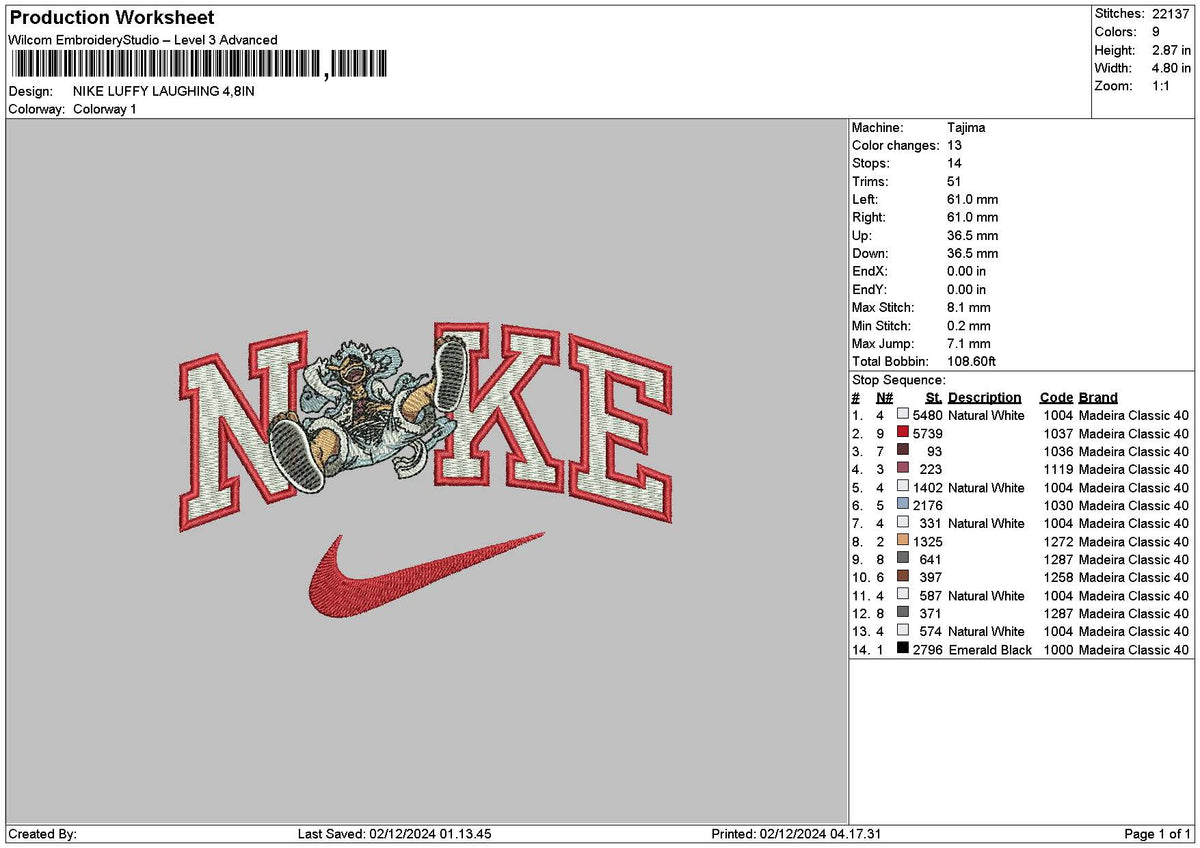Click the "Colorway 1" value
1200x848 pixels.
(105, 109)
